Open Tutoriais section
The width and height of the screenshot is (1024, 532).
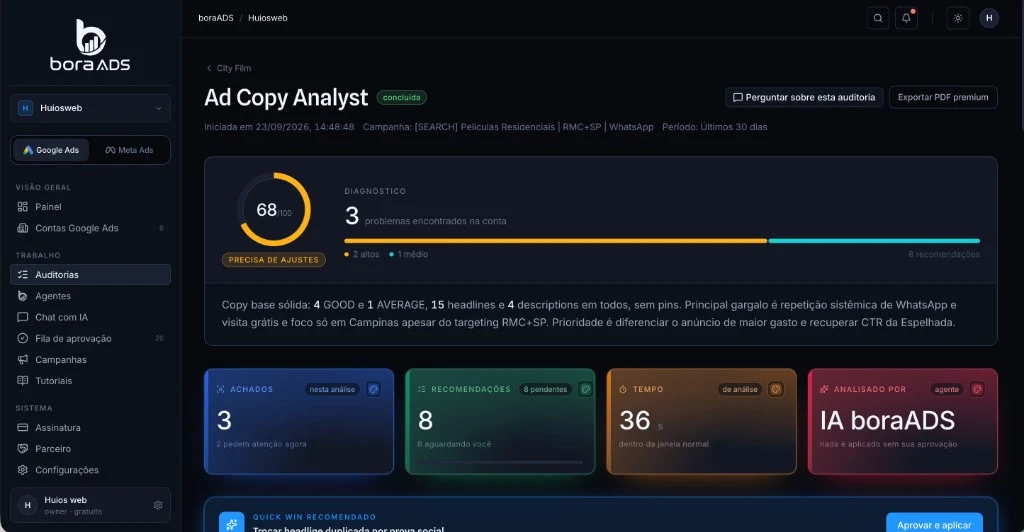coord(90,381)
